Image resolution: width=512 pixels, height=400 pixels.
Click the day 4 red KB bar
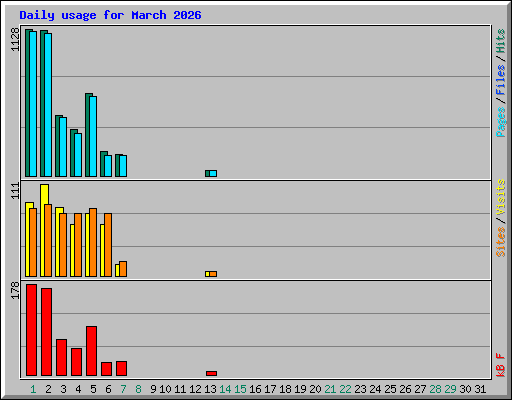(x=76, y=362)
